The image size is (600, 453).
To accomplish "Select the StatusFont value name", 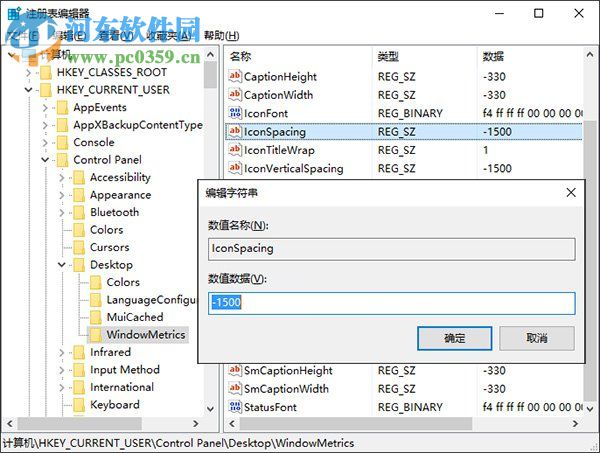I will click(270, 407).
